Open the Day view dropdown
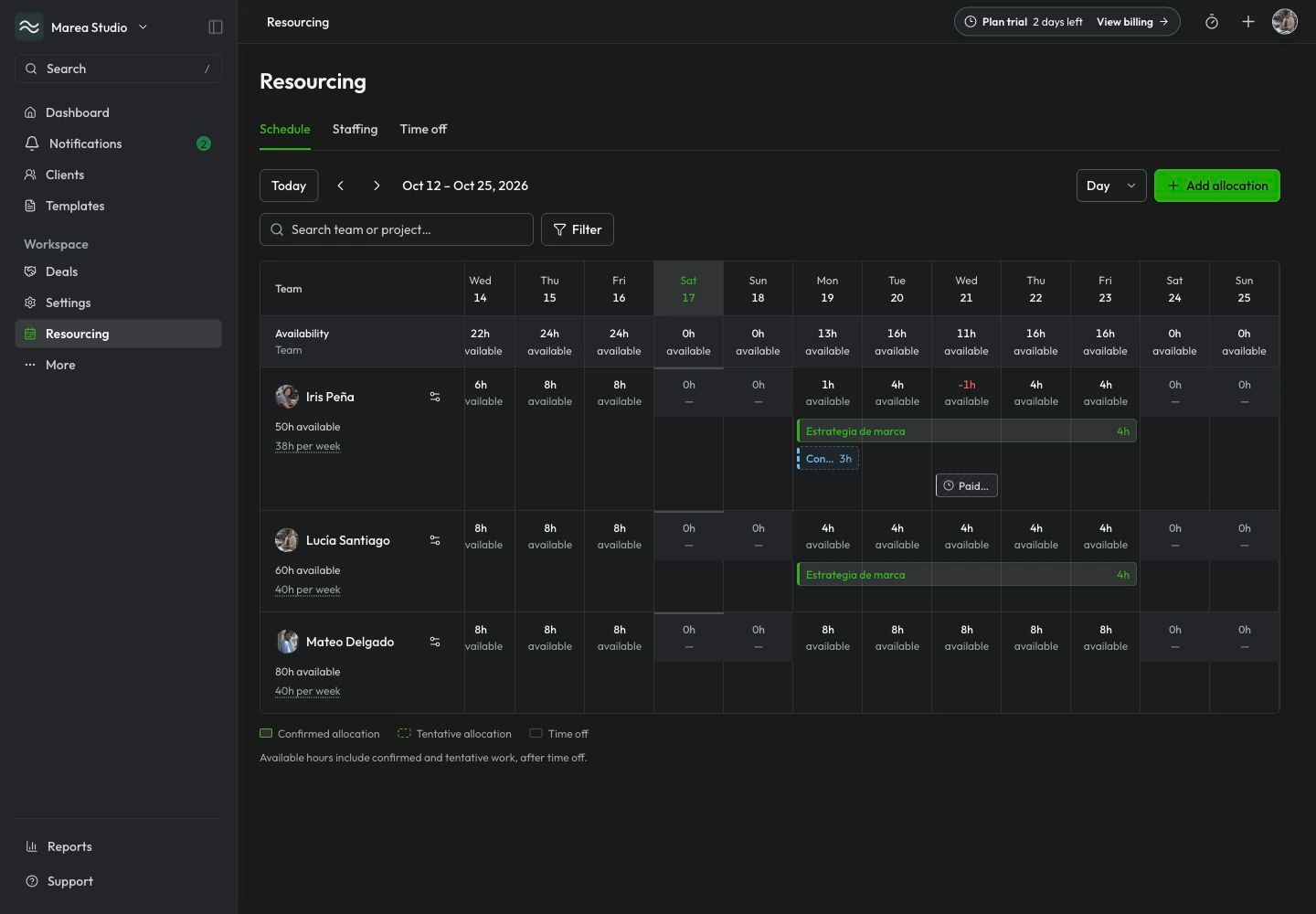Screen dimensions: 1316x914 pos(1111,186)
